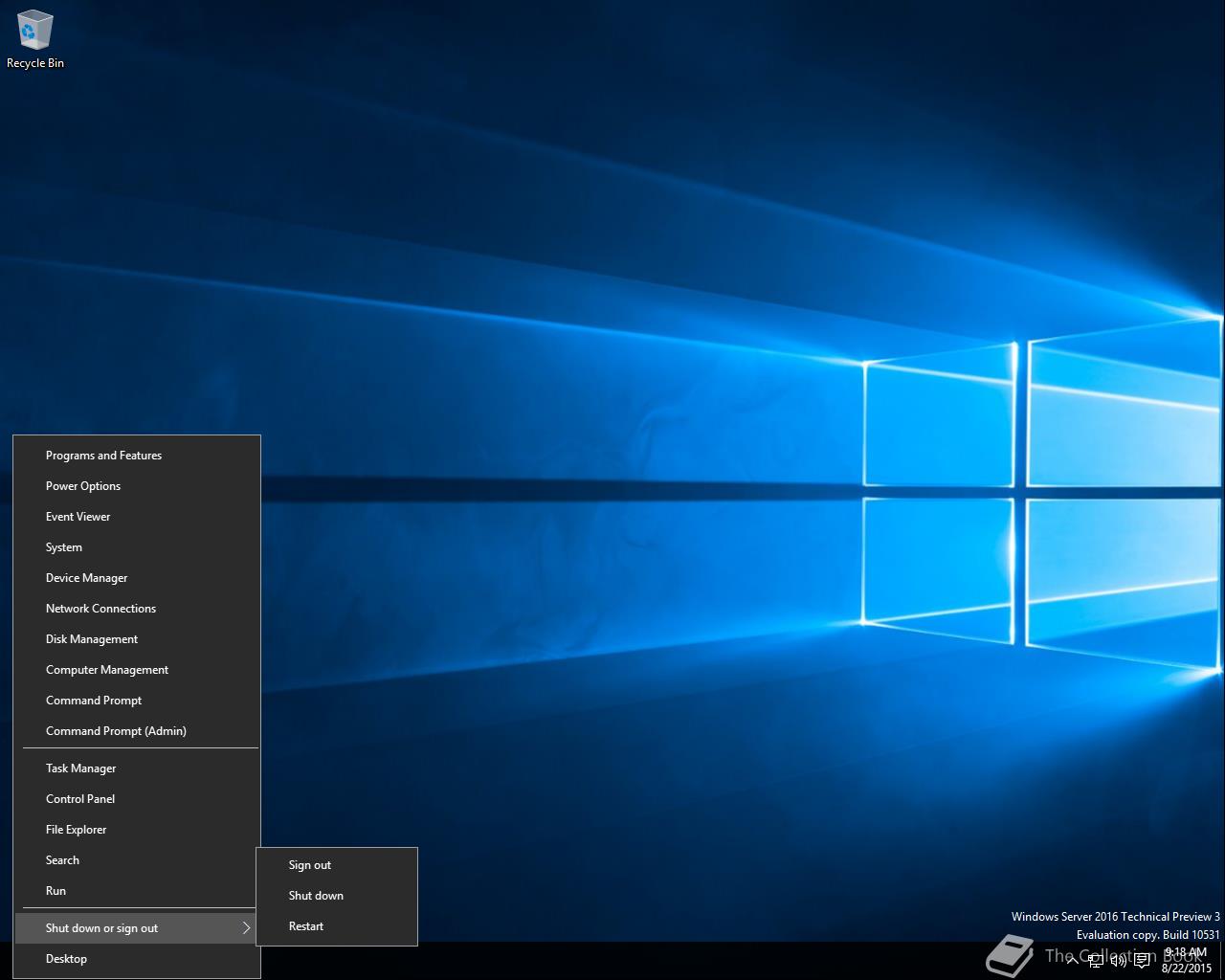Launch Command Prompt (Admin)

[x=136, y=731]
